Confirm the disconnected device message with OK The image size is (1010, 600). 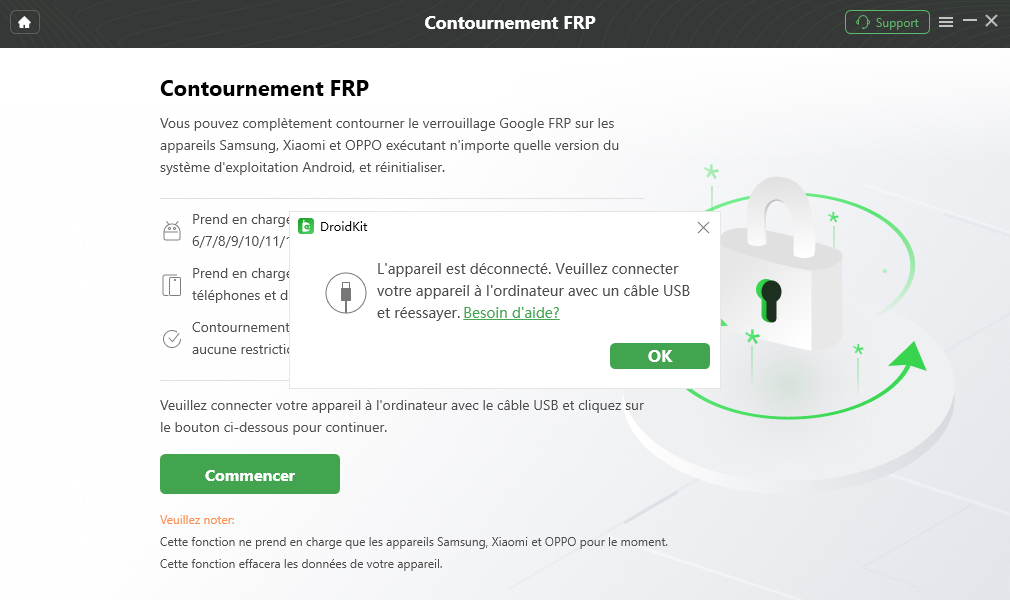(660, 356)
